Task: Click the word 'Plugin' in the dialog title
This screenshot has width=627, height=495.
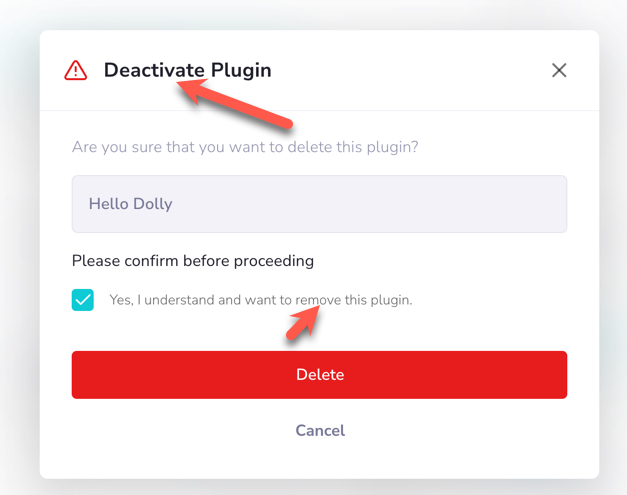Action: pos(241,70)
